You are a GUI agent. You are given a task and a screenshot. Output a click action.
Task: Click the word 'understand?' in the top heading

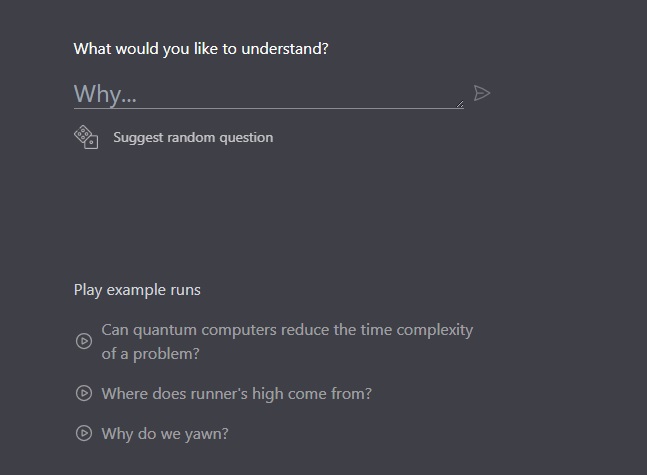284,48
